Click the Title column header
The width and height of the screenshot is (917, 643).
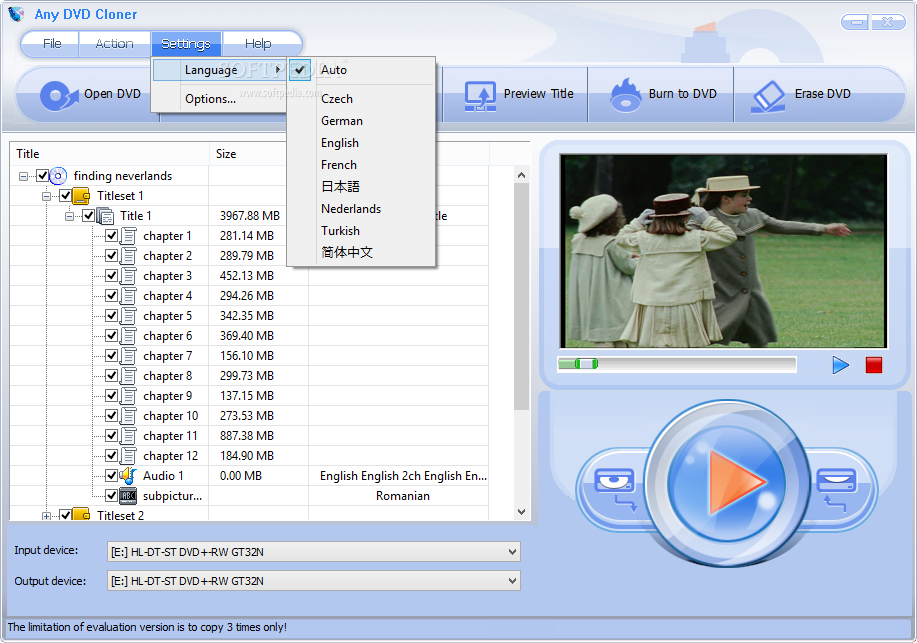coord(109,154)
